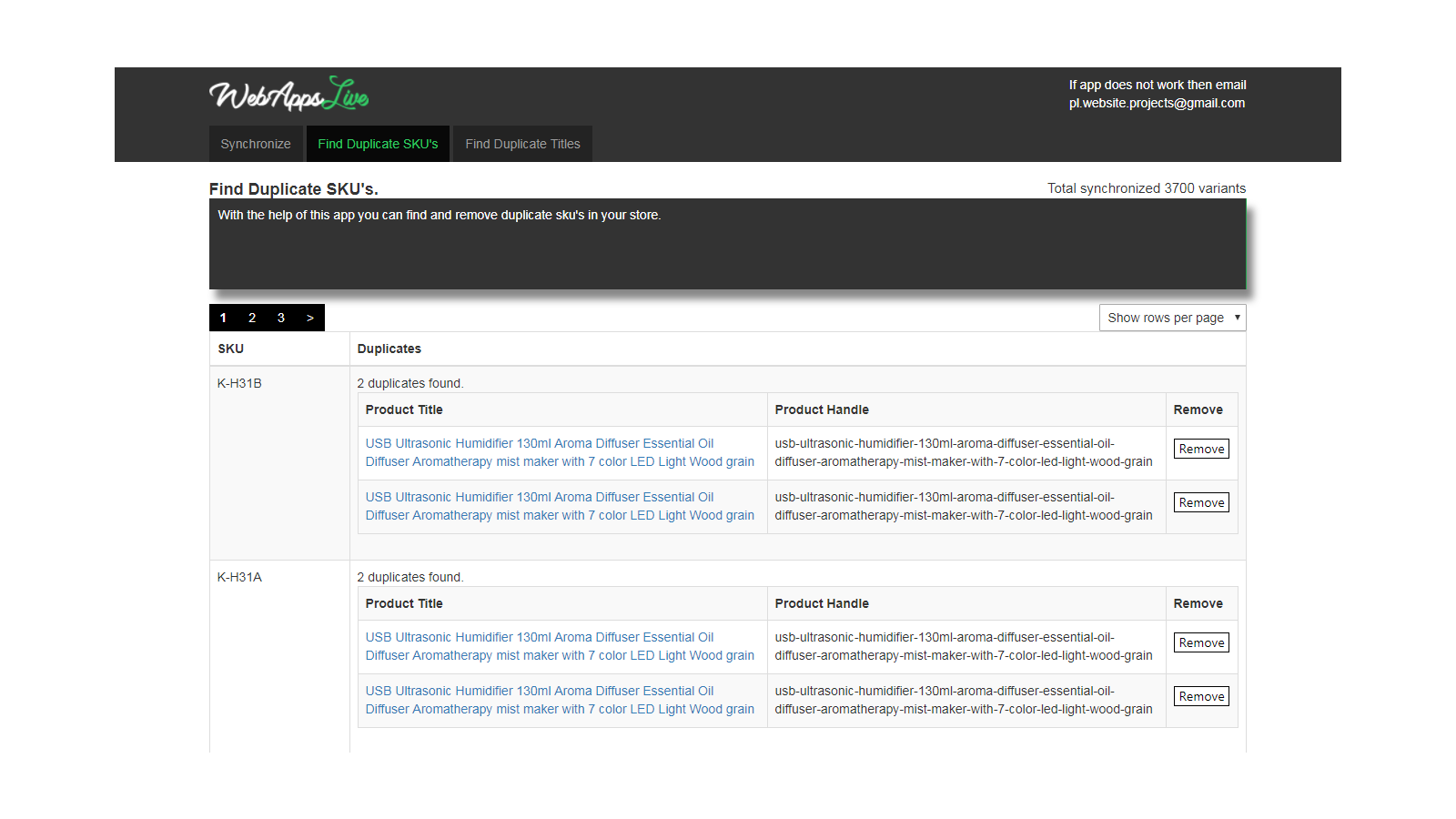Go to page 1 in pagination
Viewport: 1456px width, 819px height.
pos(223,318)
